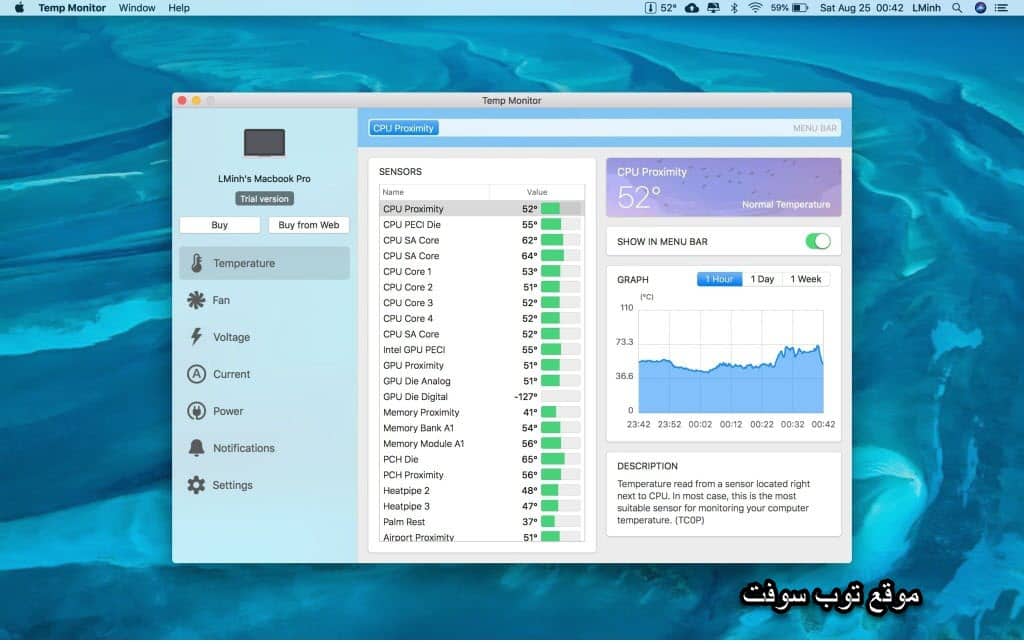The width and height of the screenshot is (1024, 644).
Task: Open Siri from the menu bar
Action: point(980,8)
